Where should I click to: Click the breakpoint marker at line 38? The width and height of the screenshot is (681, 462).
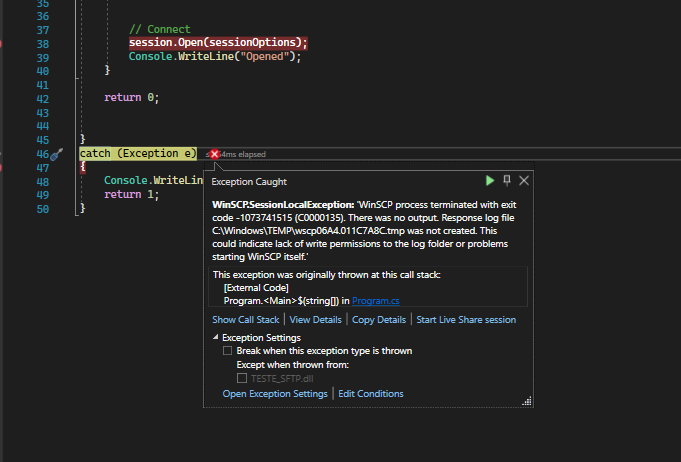pos(2,43)
